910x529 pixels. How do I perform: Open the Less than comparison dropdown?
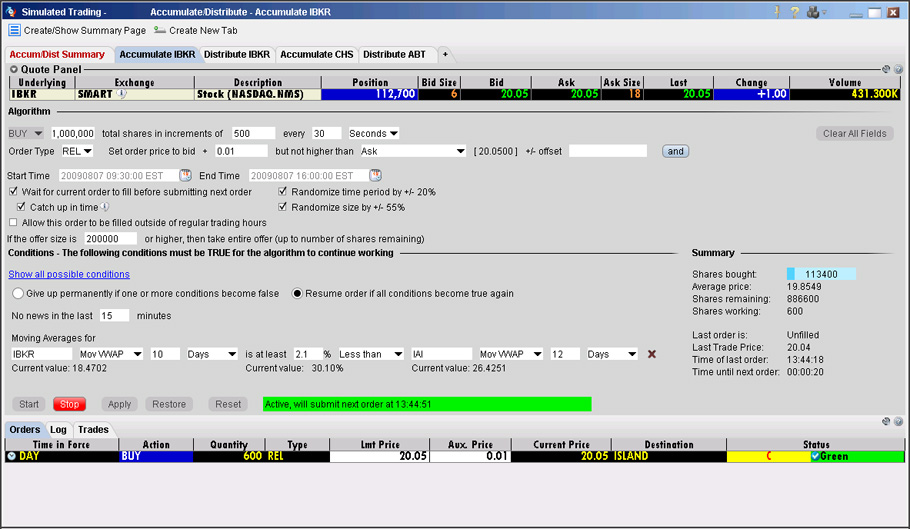[x=371, y=354]
